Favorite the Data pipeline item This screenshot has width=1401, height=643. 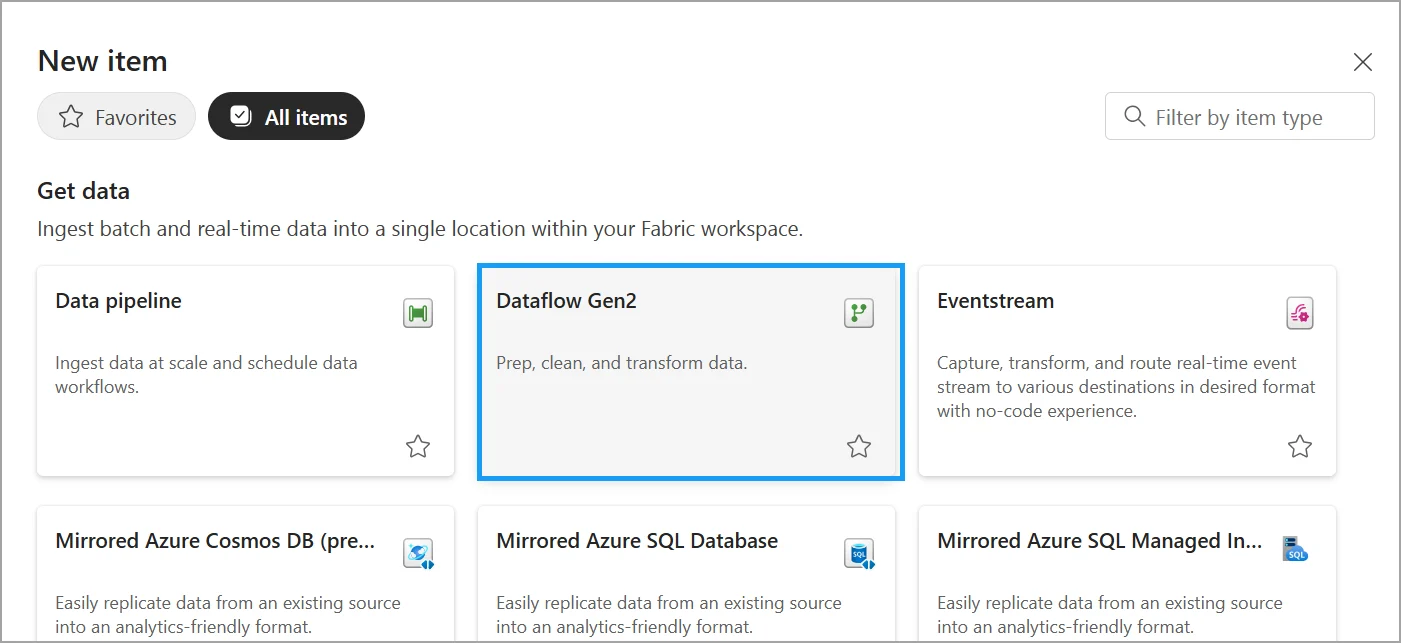pyautogui.click(x=418, y=446)
